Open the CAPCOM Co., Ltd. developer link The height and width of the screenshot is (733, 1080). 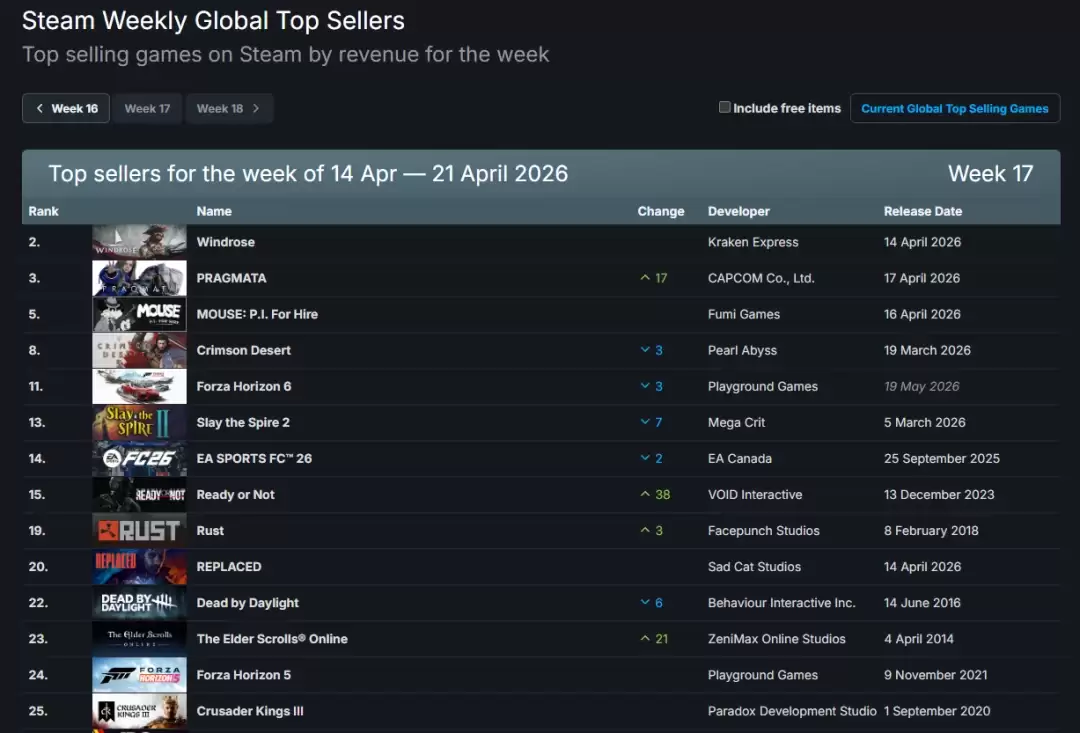761,278
